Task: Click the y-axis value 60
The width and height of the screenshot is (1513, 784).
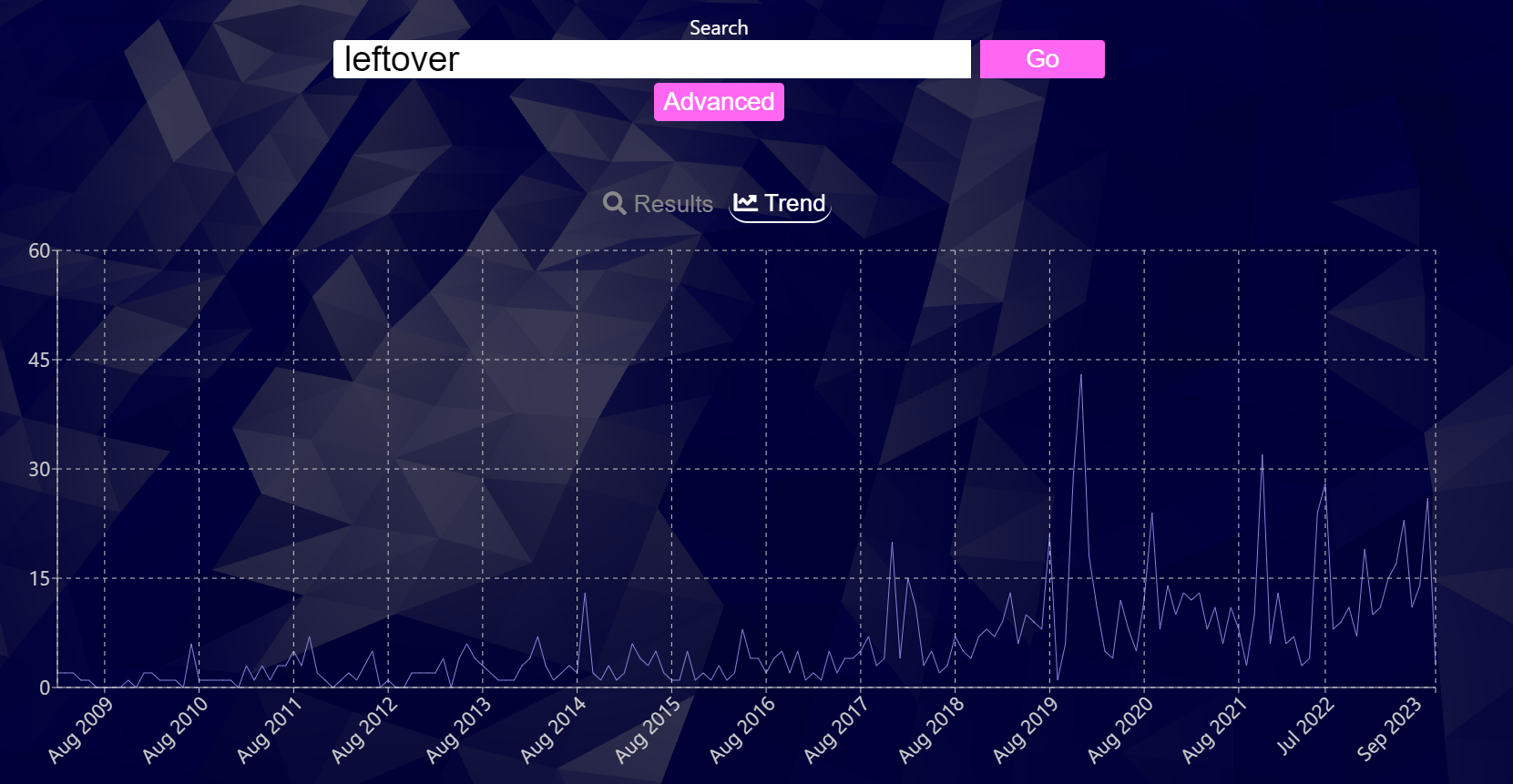Action: (39, 250)
